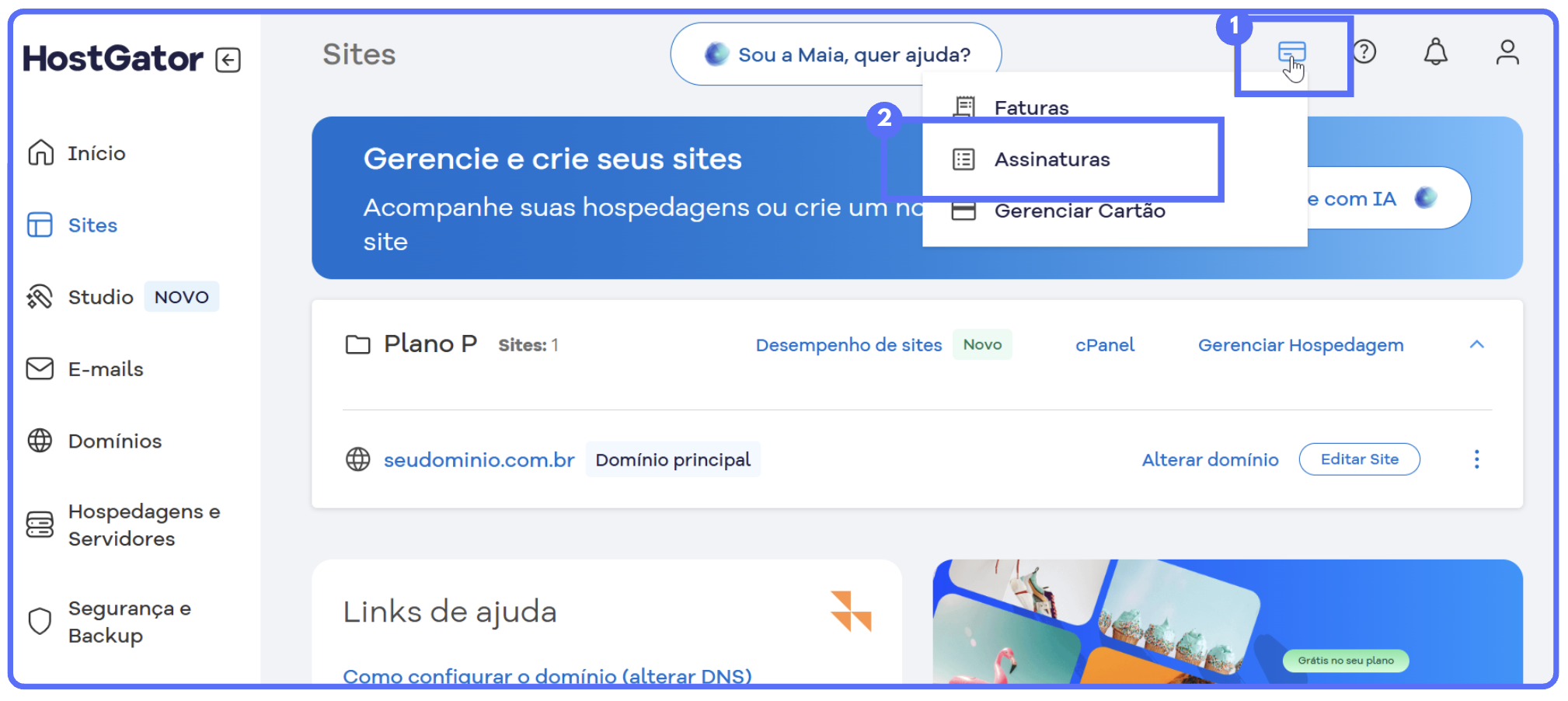Click the Editar Site button

tap(1359, 459)
